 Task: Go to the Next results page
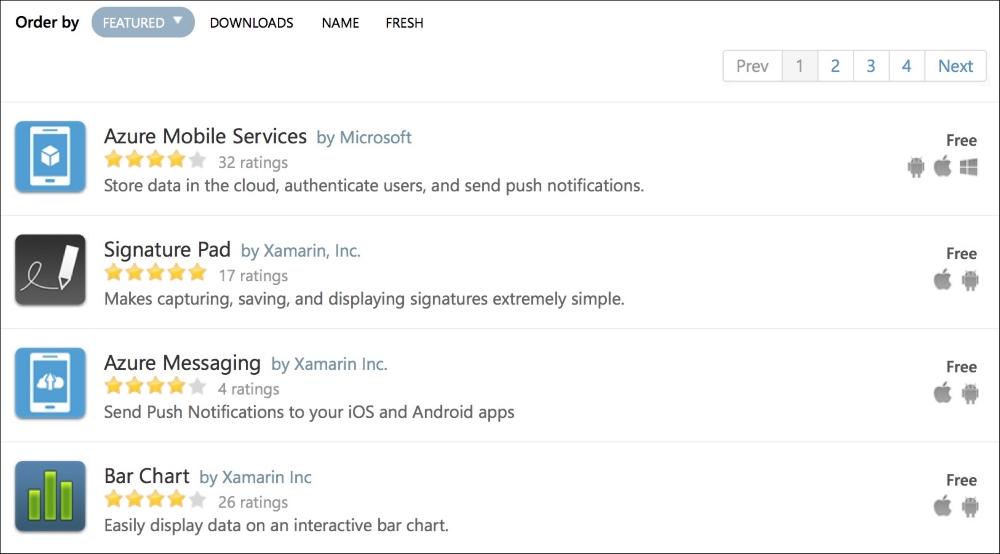(x=955, y=66)
